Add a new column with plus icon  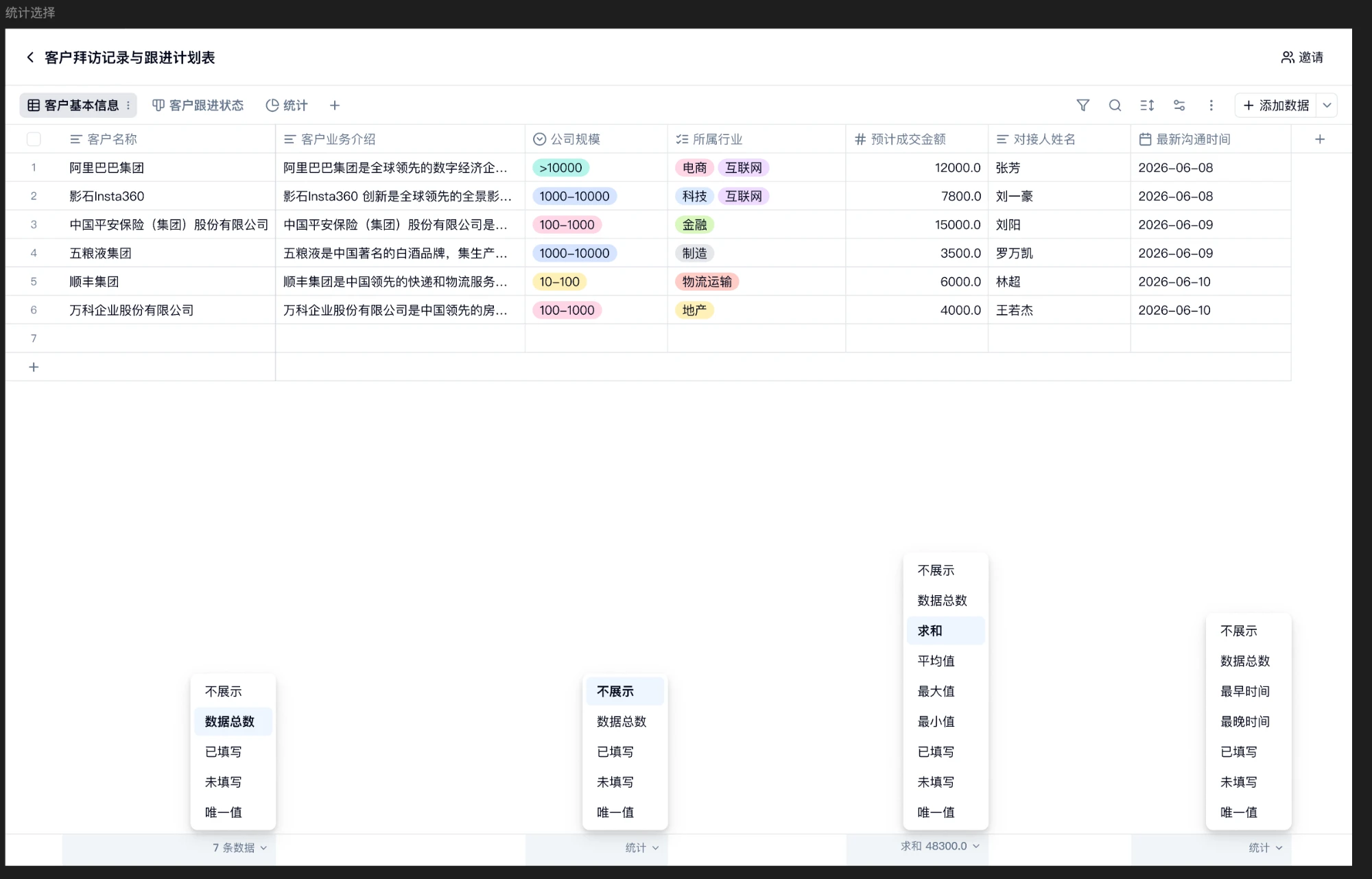[x=1320, y=139]
